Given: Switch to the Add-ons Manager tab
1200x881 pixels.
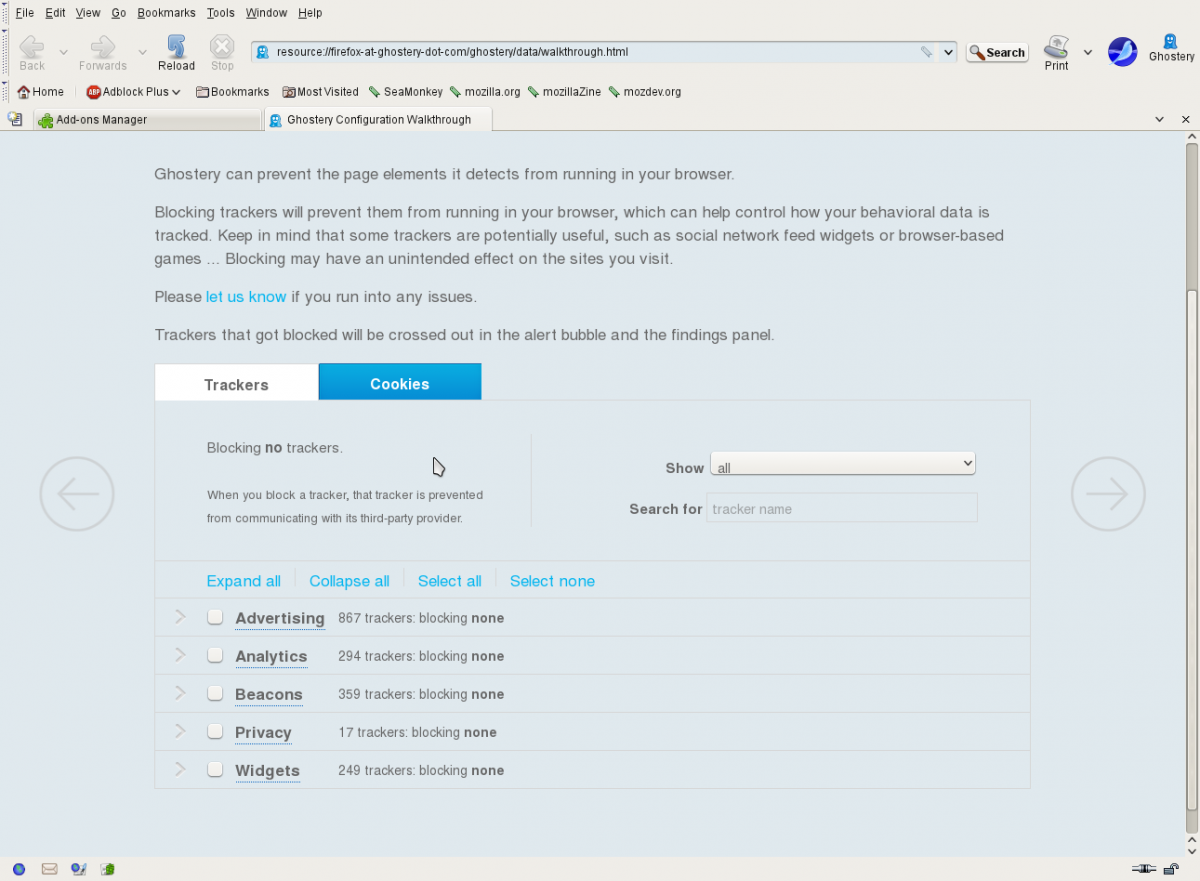Looking at the screenshot, I should pos(147,120).
